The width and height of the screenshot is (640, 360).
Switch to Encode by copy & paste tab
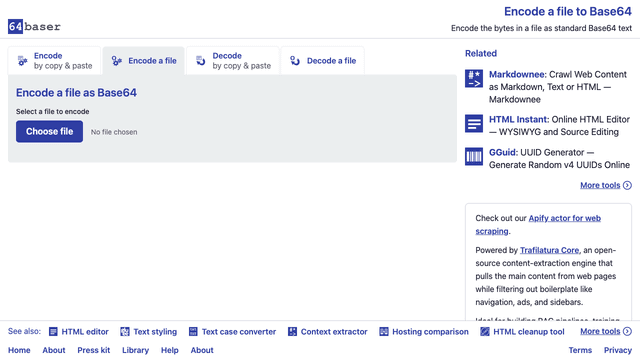tap(54, 61)
